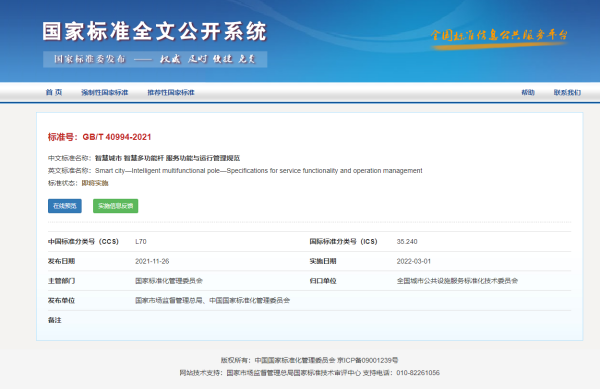The height and width of the screenshot is (389, 600).
Task: Click the green 实施信息反馈 button
Action: click(x=116, y=206)
